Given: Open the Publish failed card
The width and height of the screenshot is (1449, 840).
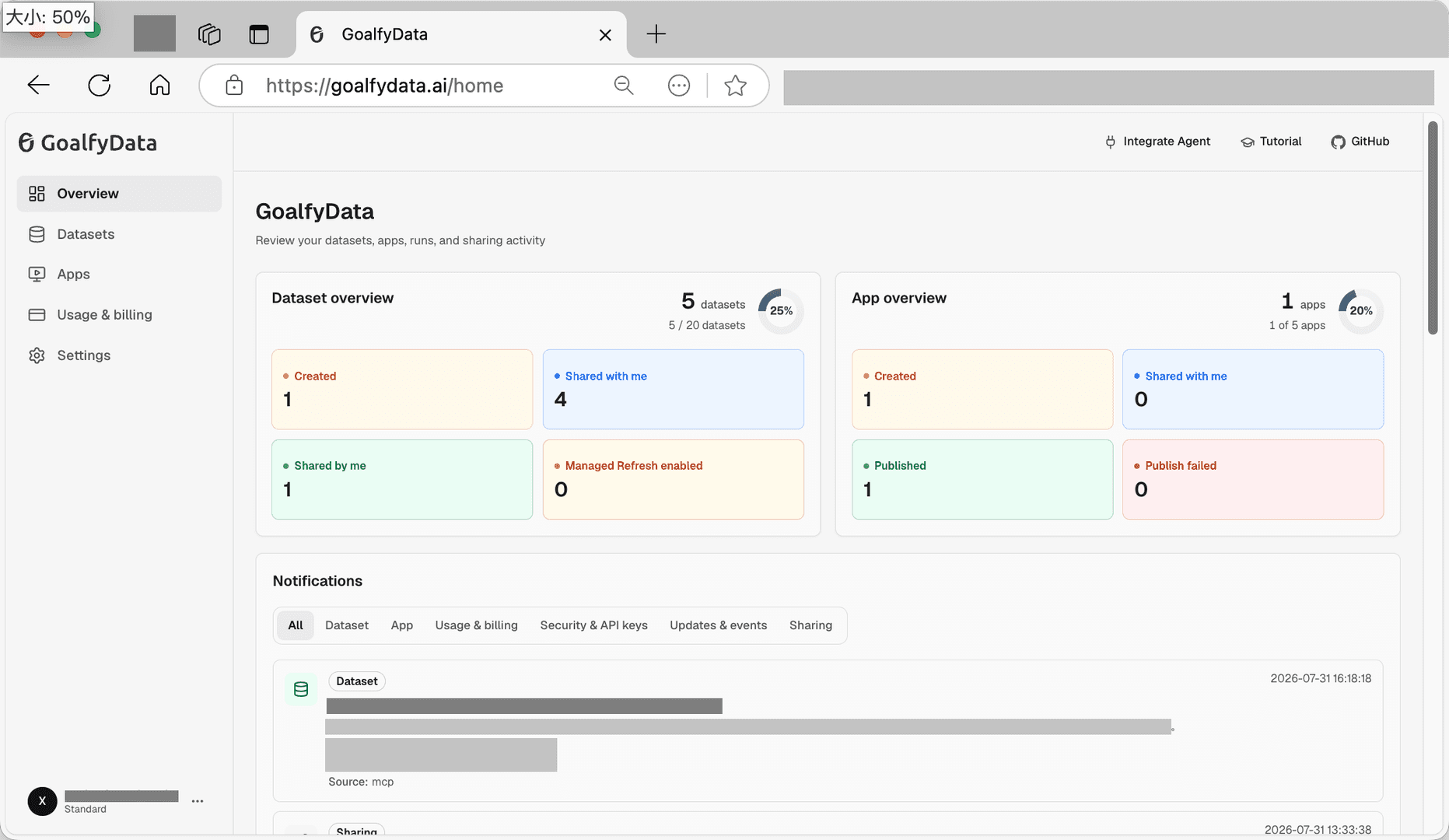Looking at the screenshot, I should pos(1253,479).
